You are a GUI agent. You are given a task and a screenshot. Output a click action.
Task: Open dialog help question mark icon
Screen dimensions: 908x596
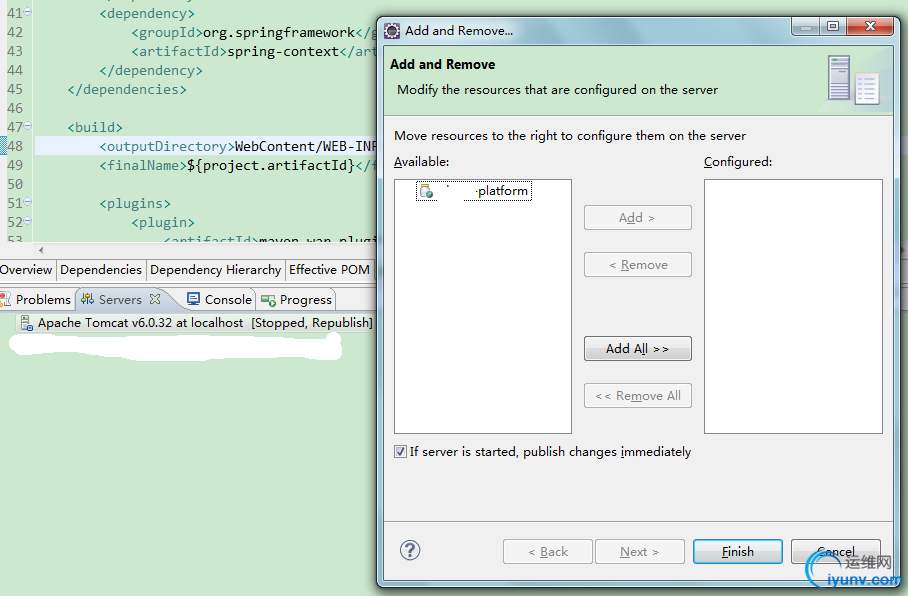coord(410,550)
